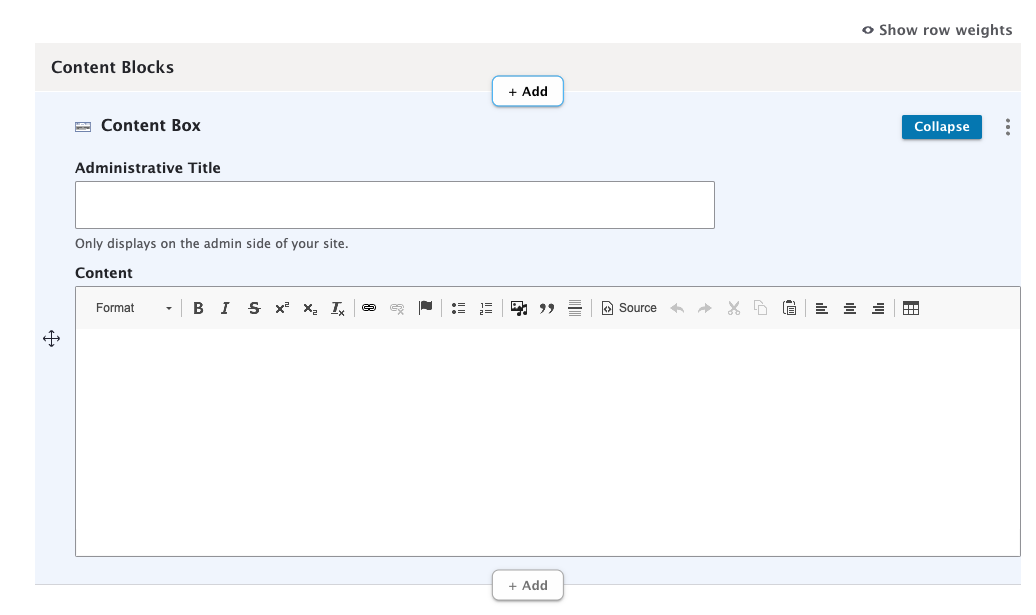1036x615 pixels.
Task: Click the unlink icon
Action: [x=396, y=308]
